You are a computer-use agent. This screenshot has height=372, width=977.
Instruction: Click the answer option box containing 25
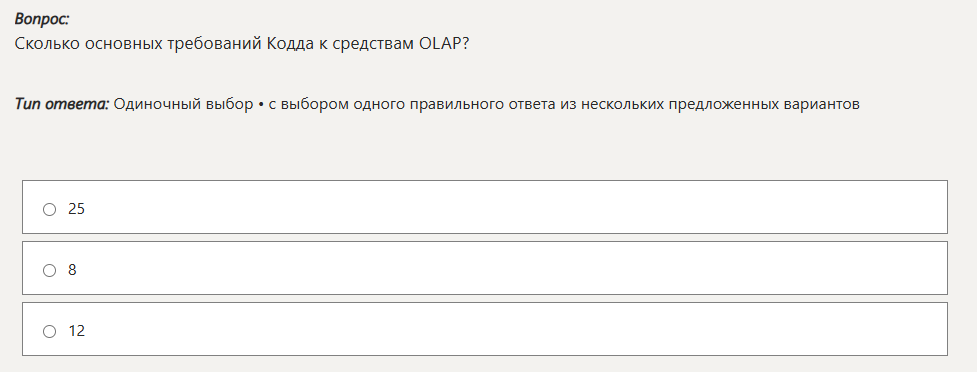pyautogui.click(x=485, y=207)
